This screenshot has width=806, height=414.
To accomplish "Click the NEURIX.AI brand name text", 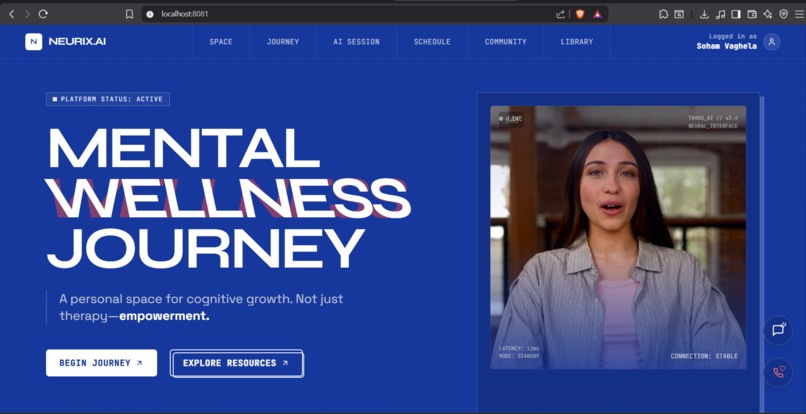I will pos(77,42).
